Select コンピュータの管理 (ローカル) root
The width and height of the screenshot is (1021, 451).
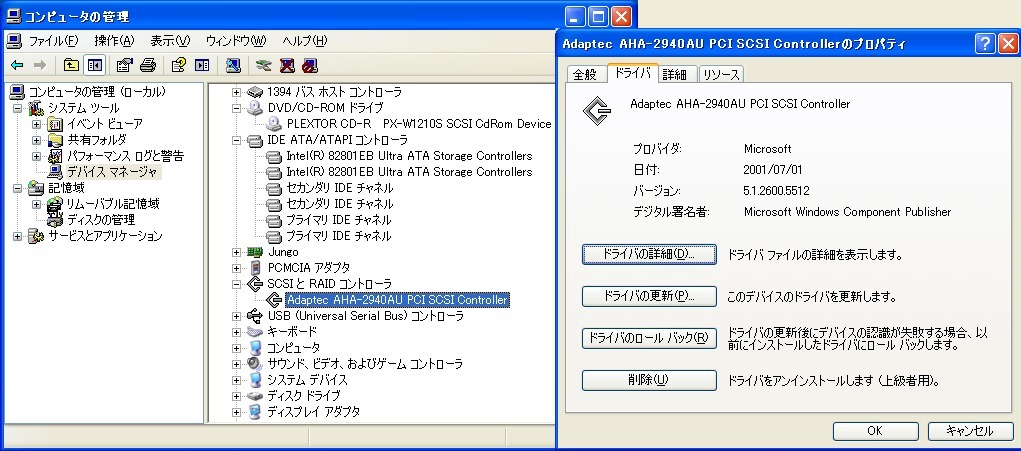point(98,92)
